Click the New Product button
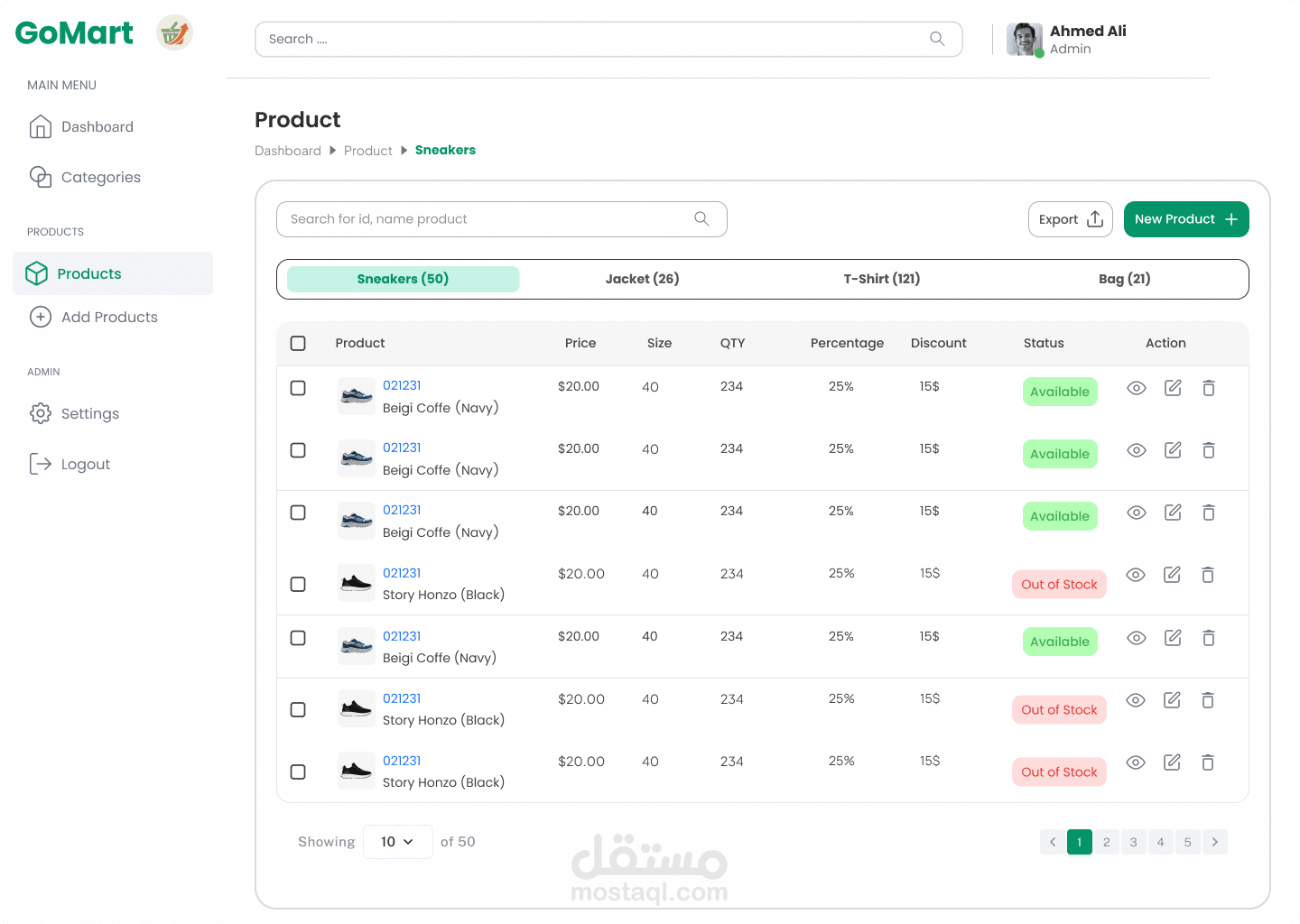 1186,219
